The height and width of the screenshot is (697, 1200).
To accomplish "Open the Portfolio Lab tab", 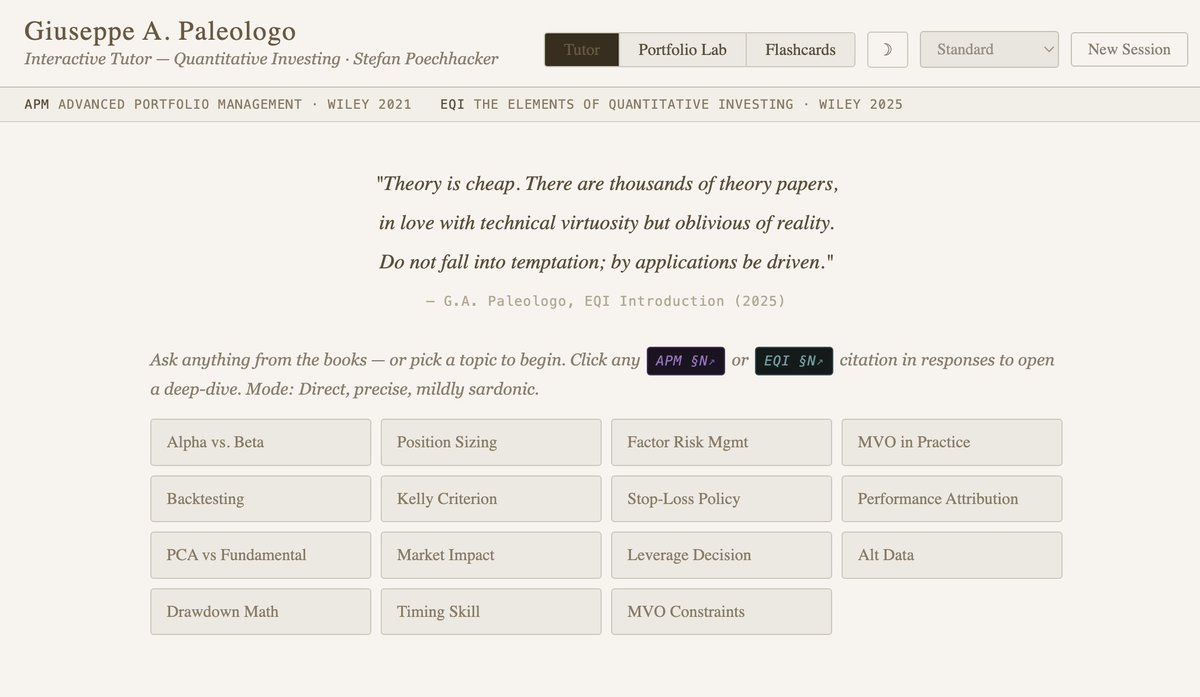I will pyautogui.click(x=683, y=50).
